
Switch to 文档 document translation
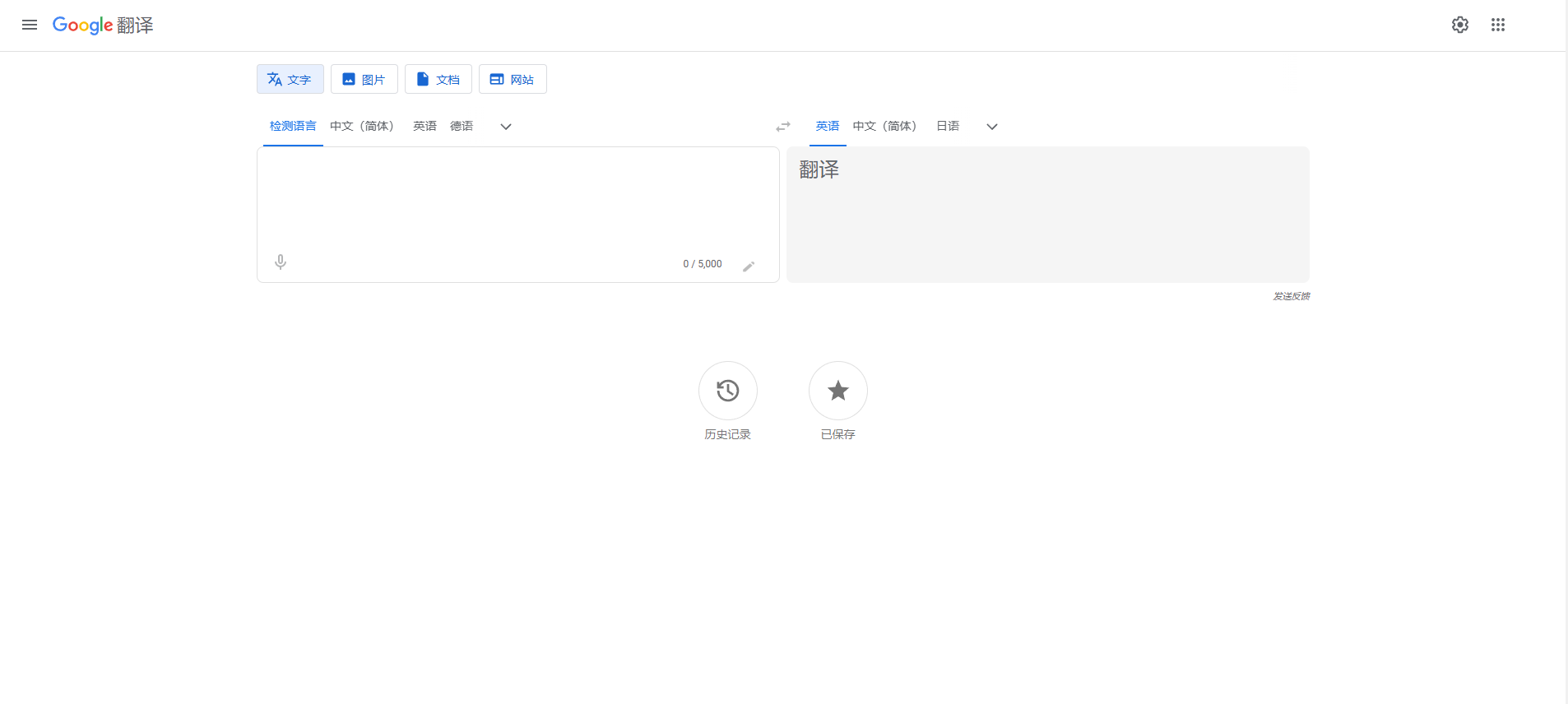438,80
